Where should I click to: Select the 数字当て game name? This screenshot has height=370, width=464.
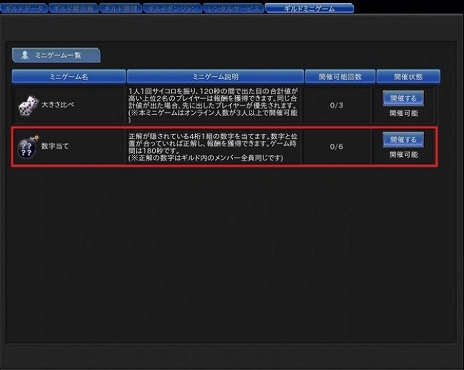[55, 146]
